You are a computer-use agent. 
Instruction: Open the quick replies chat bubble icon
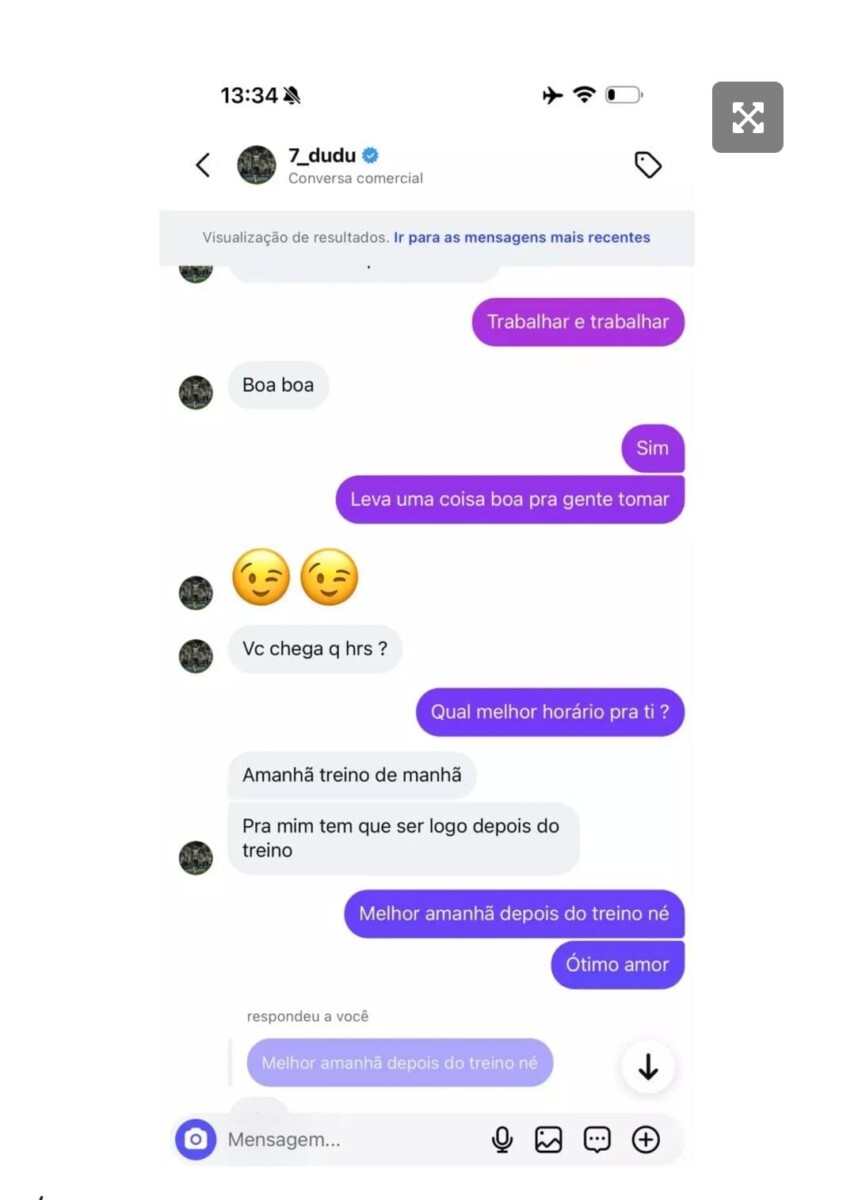pos(597,1139)
